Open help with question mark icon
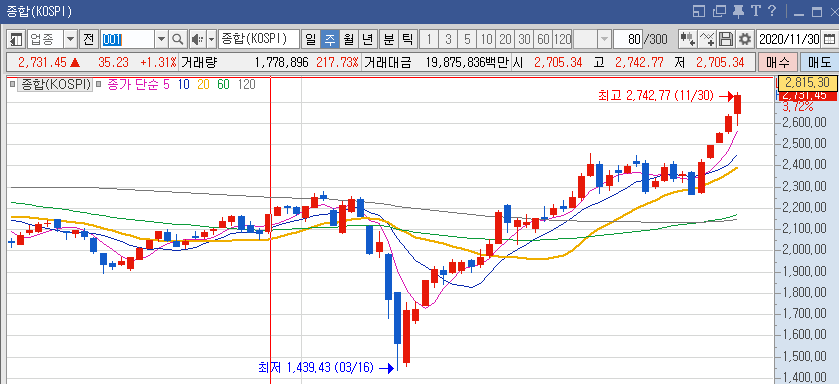Screen dimensions: 839x384 pos(772,11)
